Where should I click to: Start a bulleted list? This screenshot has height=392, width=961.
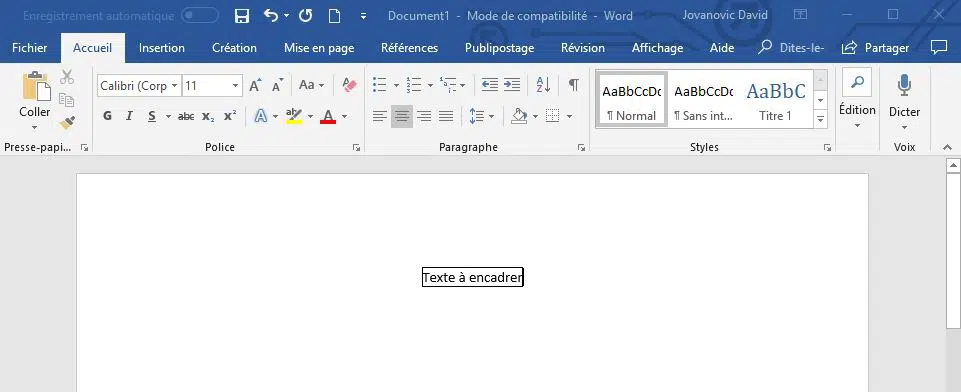[x=380, y=85]
